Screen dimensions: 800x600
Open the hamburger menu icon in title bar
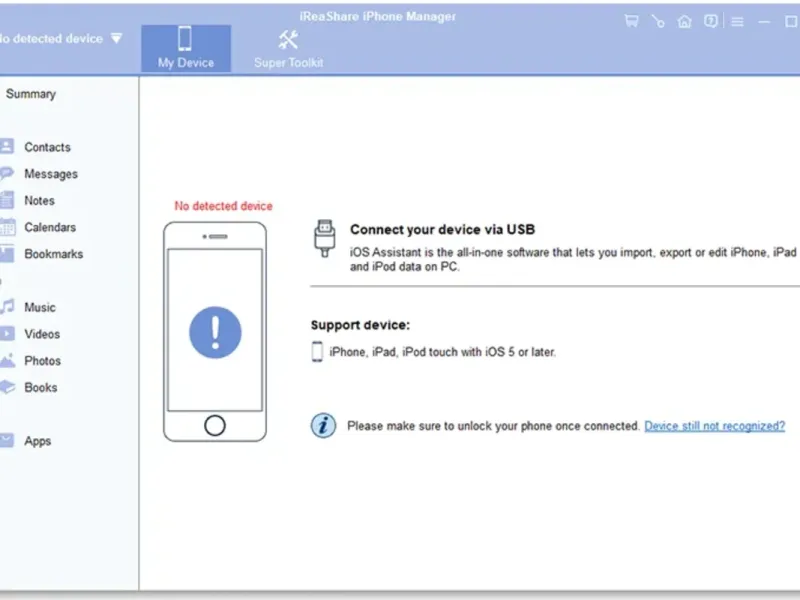tap(737, 21)
